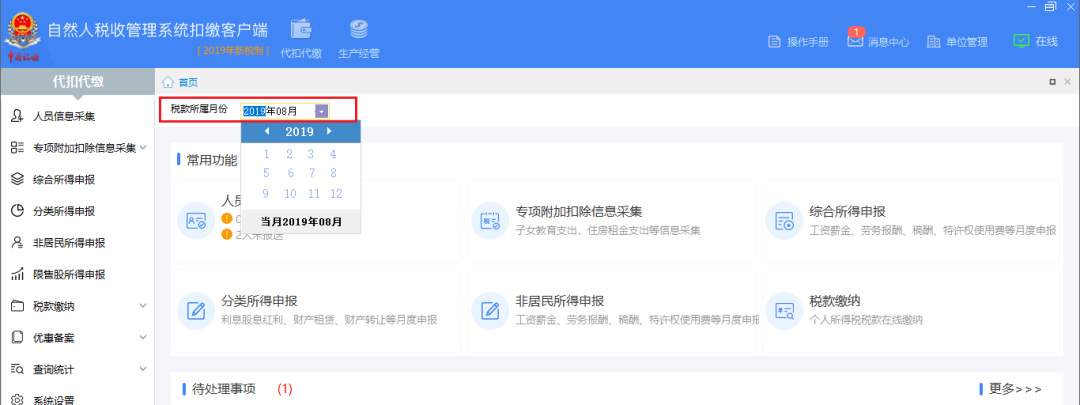Click the 在线 online status icon
1080x405 pixels.
[1021, 41]
